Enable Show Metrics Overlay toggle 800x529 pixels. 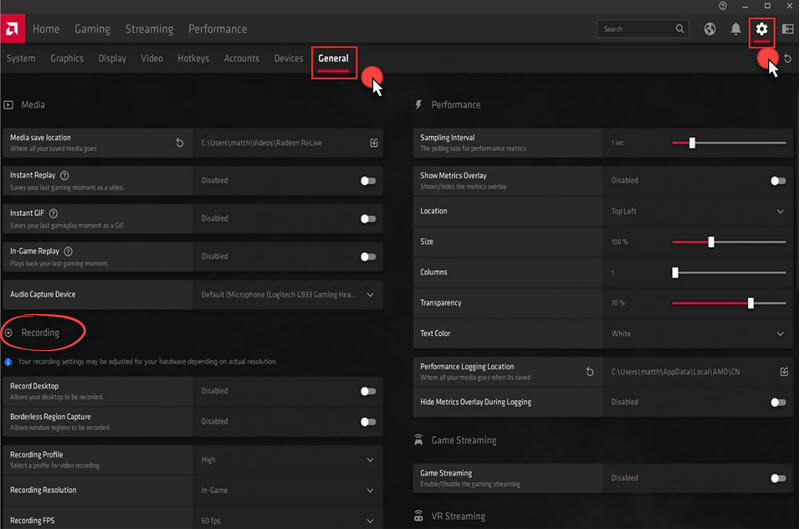click(778, 181)
